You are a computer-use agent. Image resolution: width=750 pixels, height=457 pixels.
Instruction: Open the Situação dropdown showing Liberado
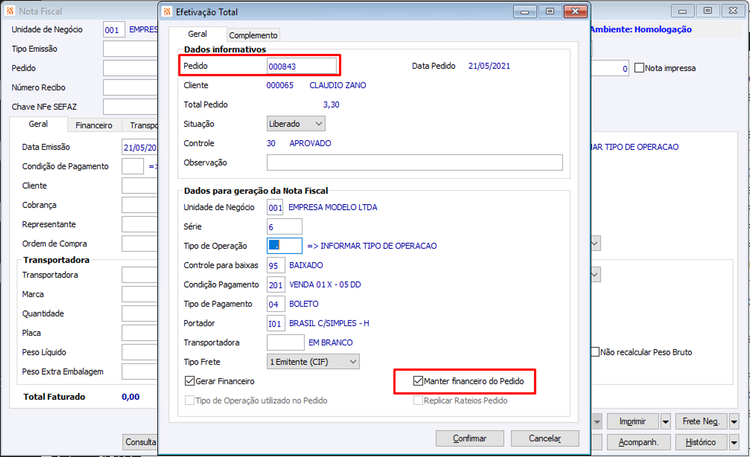coord(296,123)
